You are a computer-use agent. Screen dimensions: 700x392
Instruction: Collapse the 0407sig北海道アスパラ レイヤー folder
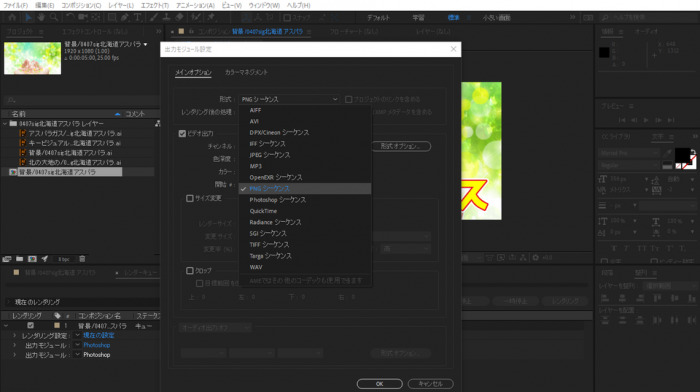pos(5,124)
